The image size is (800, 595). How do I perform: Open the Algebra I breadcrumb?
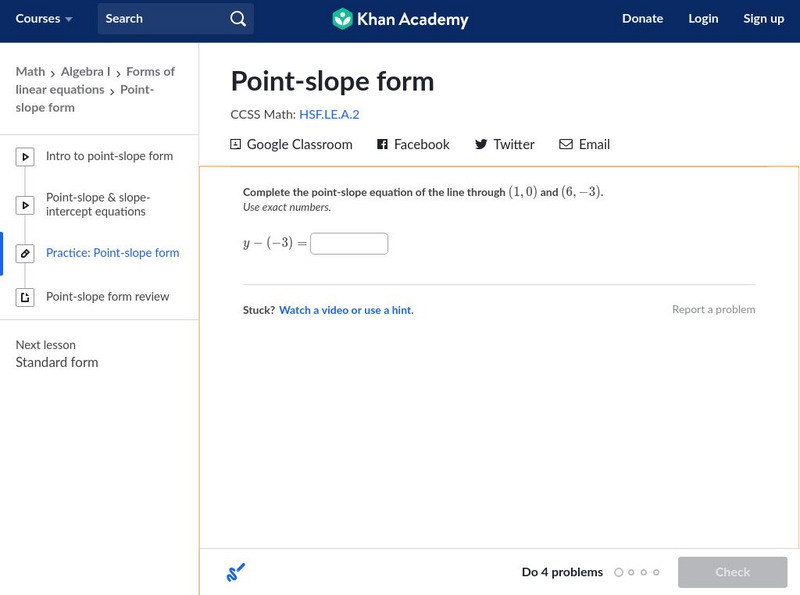click(x=85, y=72)
